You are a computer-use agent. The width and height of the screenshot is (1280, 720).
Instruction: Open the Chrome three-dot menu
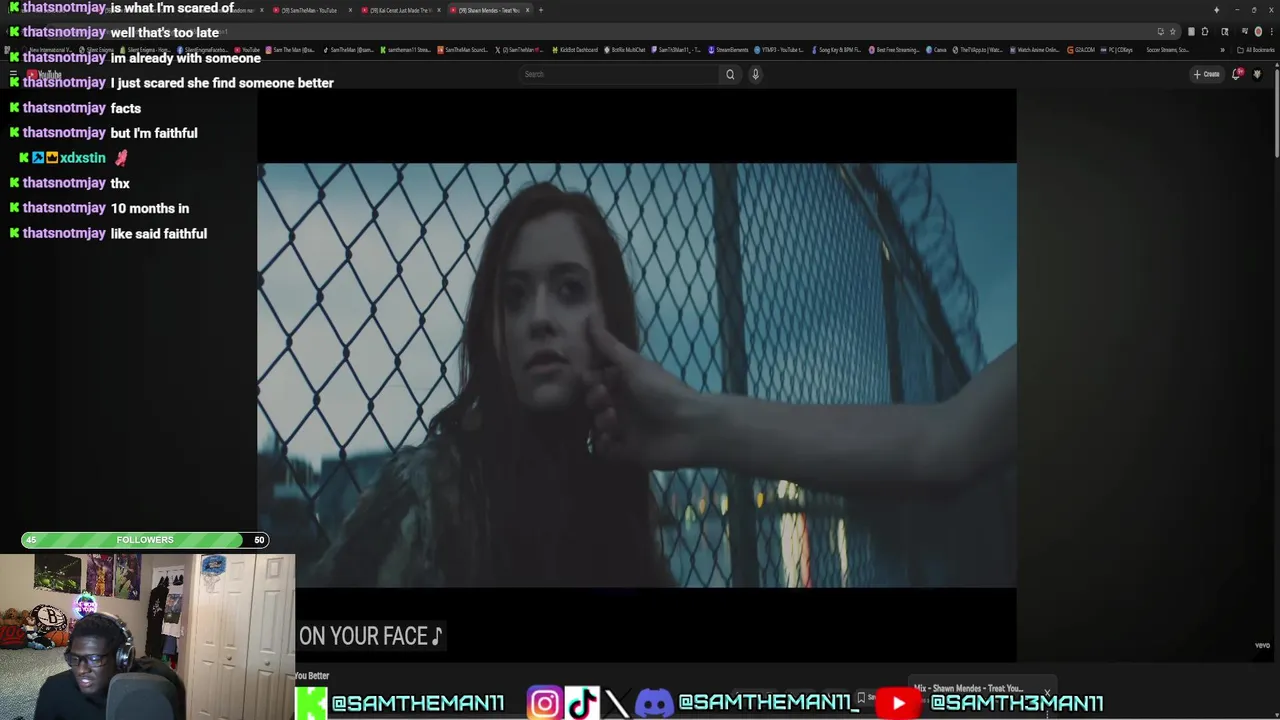click(x=1272, y=32)
